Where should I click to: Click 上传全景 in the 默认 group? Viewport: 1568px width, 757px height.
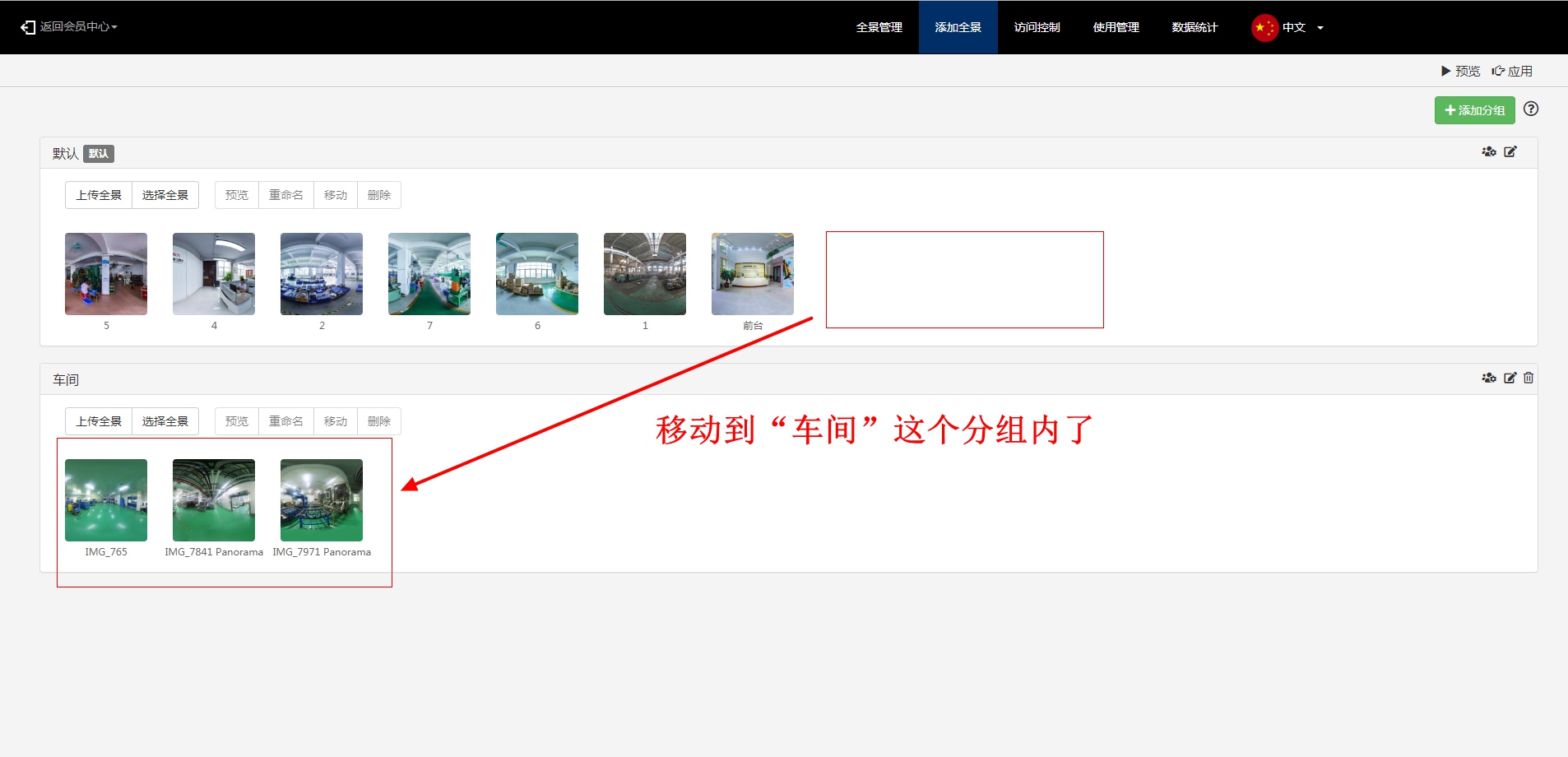(99, 196)
